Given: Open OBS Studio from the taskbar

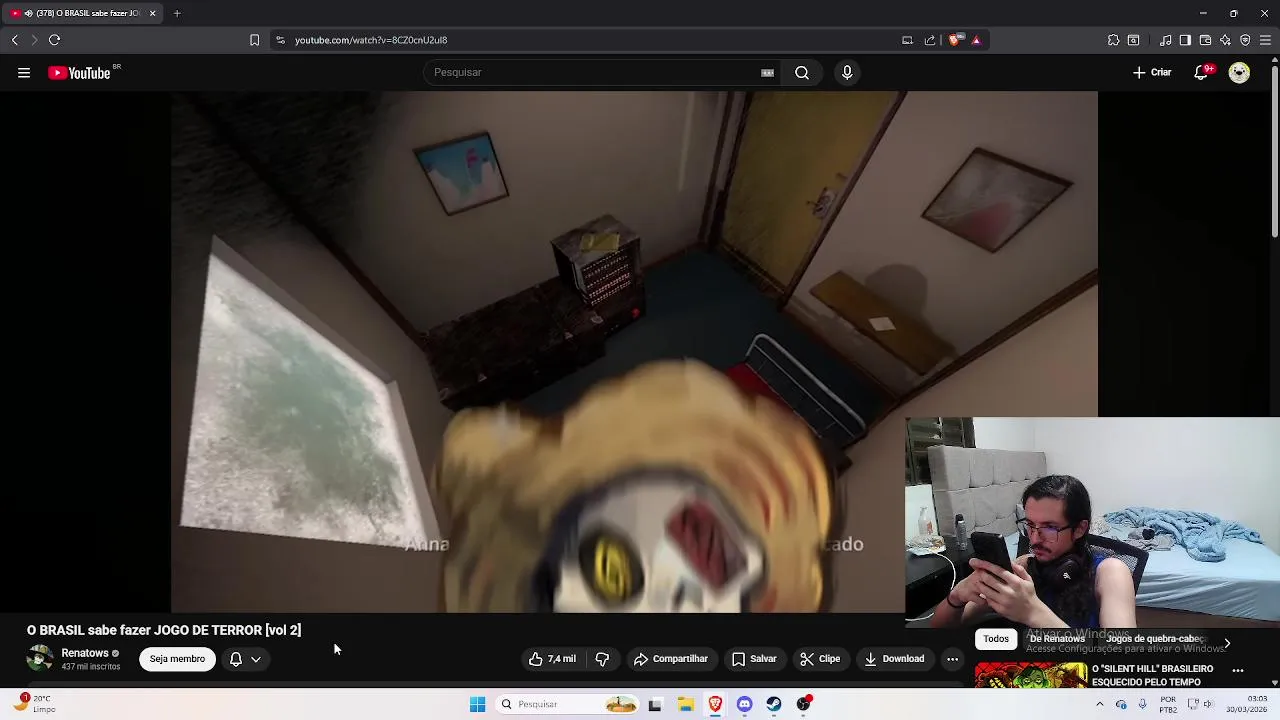Looking at the screenshot, I should tap(804, 704).
